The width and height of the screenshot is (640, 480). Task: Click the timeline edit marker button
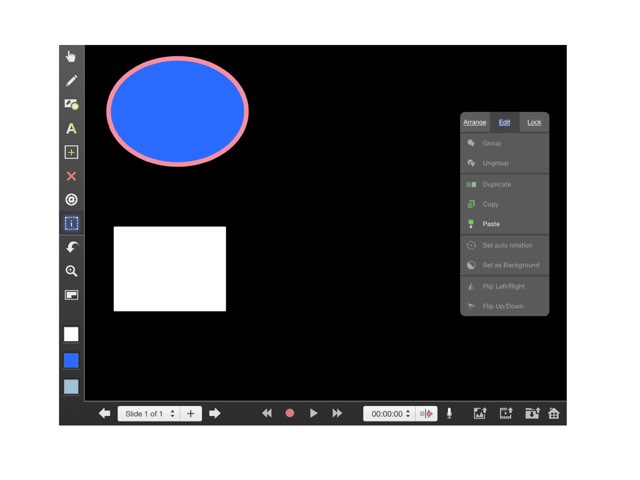point(426,413)
